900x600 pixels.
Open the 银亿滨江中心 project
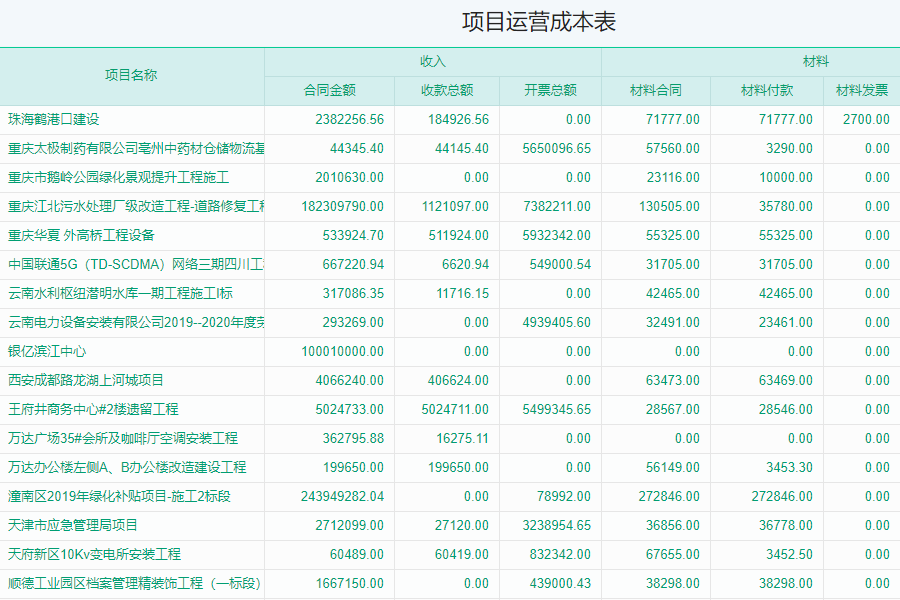pos(47,351)
